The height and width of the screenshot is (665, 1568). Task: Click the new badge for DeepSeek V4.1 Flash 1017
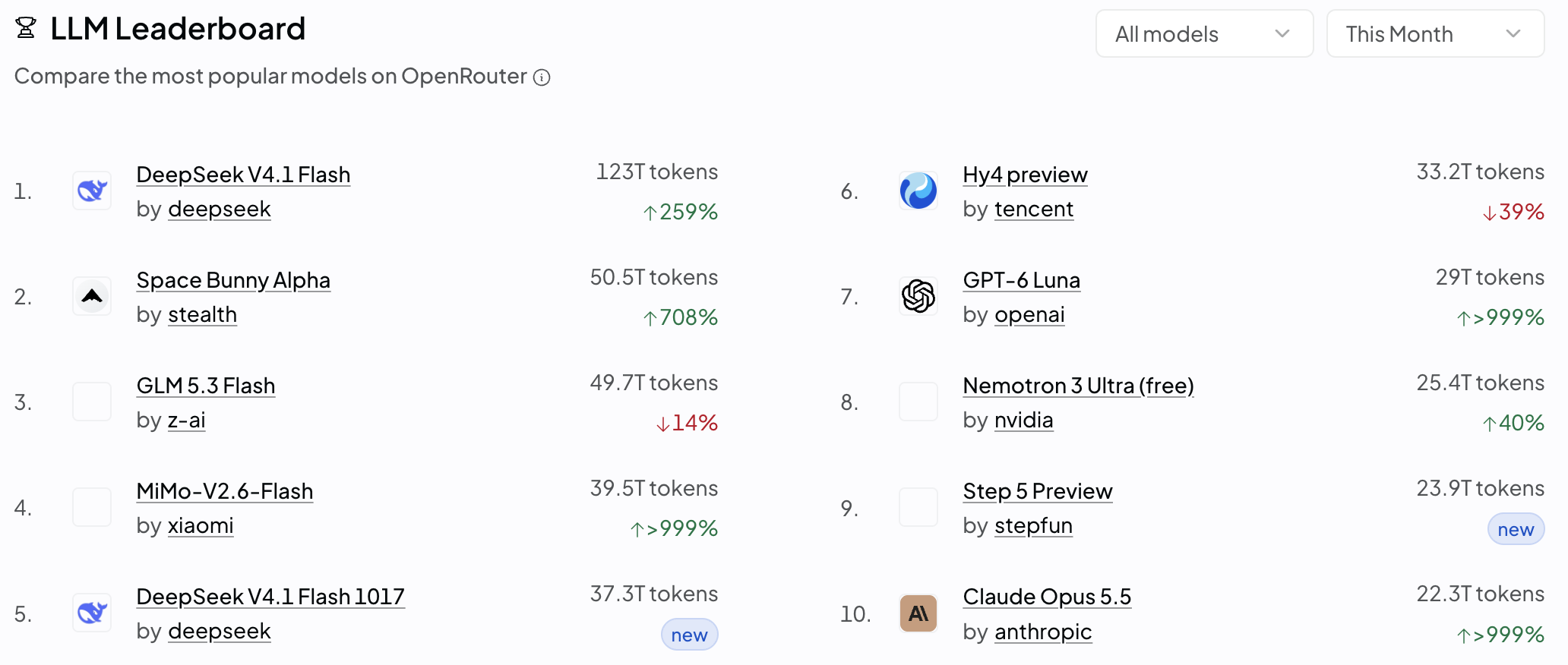coord(689,635)
